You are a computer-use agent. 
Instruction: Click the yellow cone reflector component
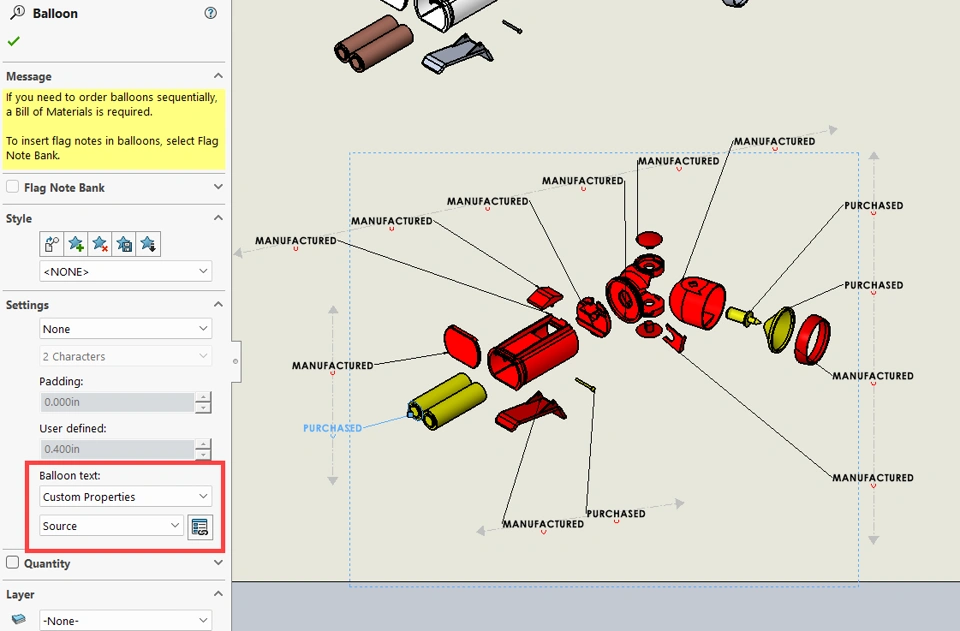pos(779,330)
